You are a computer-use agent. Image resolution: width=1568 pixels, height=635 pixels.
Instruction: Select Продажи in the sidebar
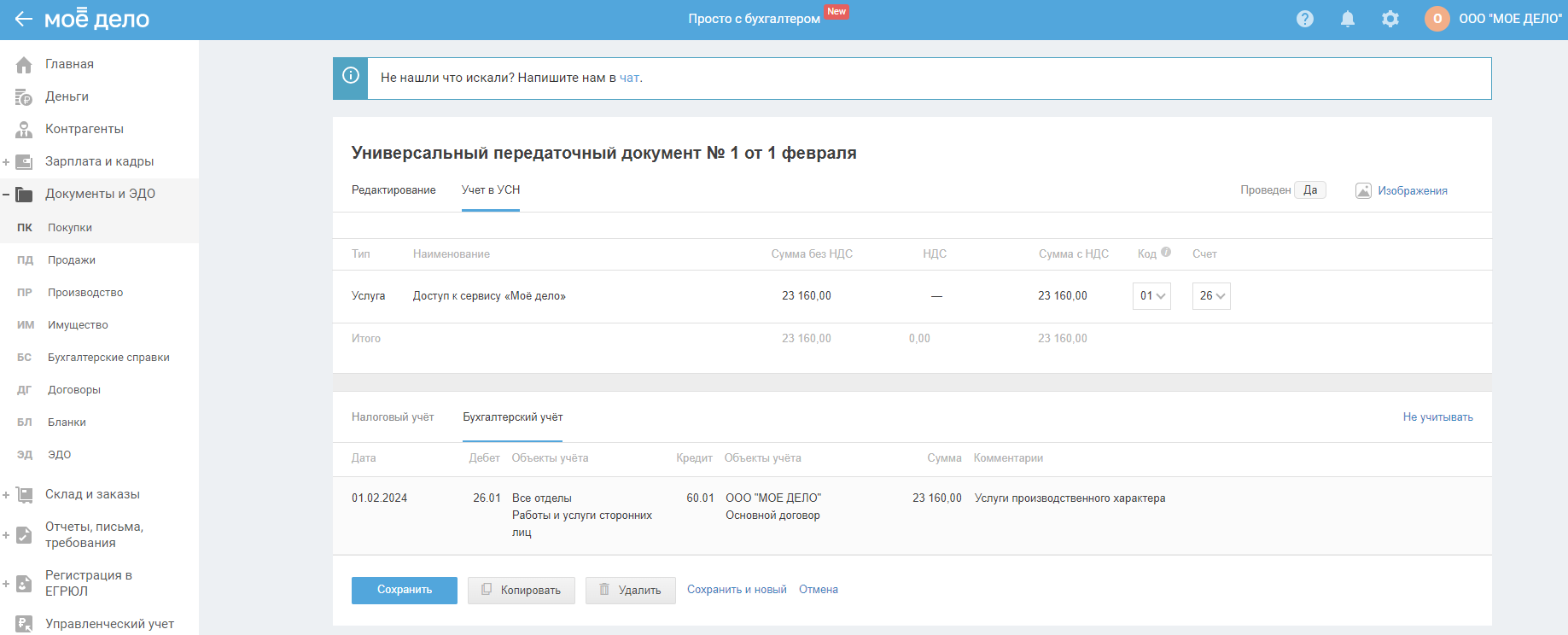(x=72, y=260)
